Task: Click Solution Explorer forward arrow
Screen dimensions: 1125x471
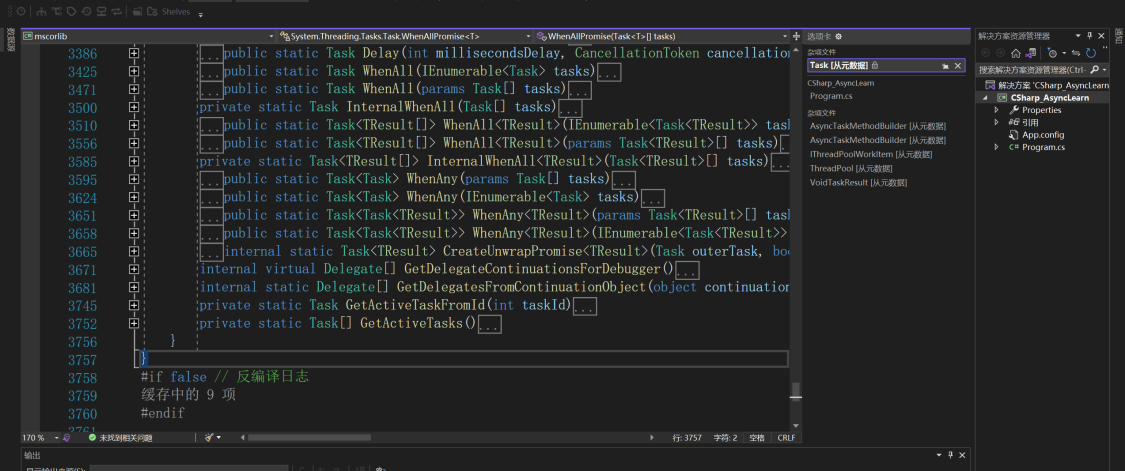Action: point(999,53)
